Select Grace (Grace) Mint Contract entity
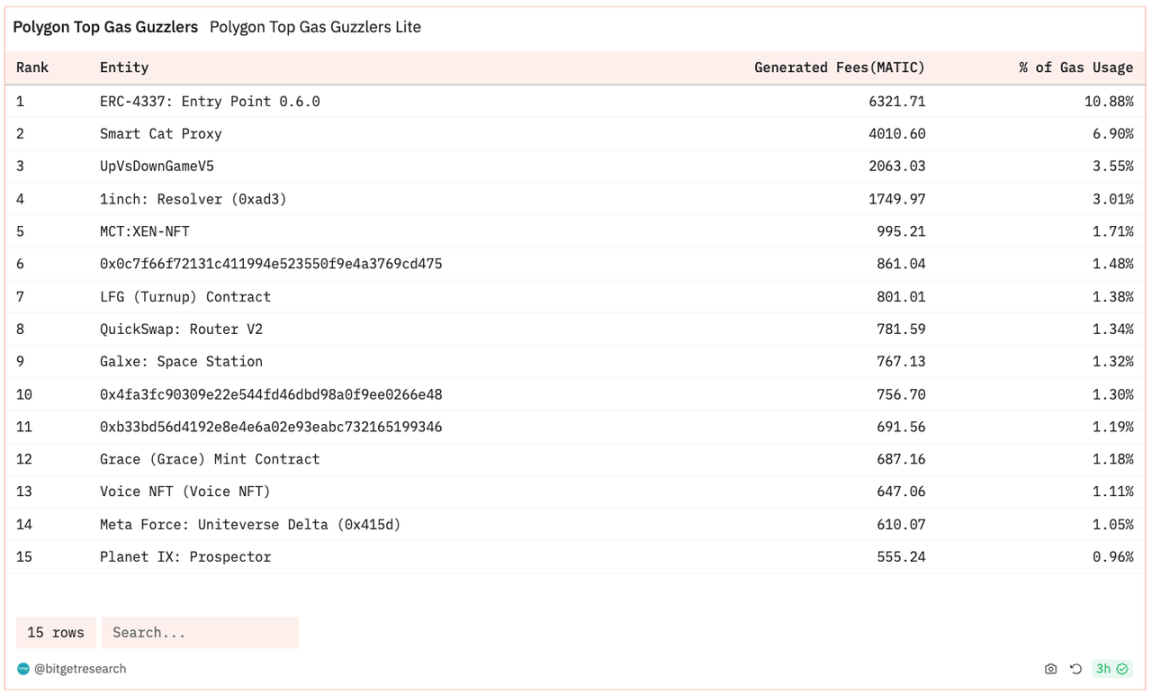1152x695 pixels. coord(210,459)
